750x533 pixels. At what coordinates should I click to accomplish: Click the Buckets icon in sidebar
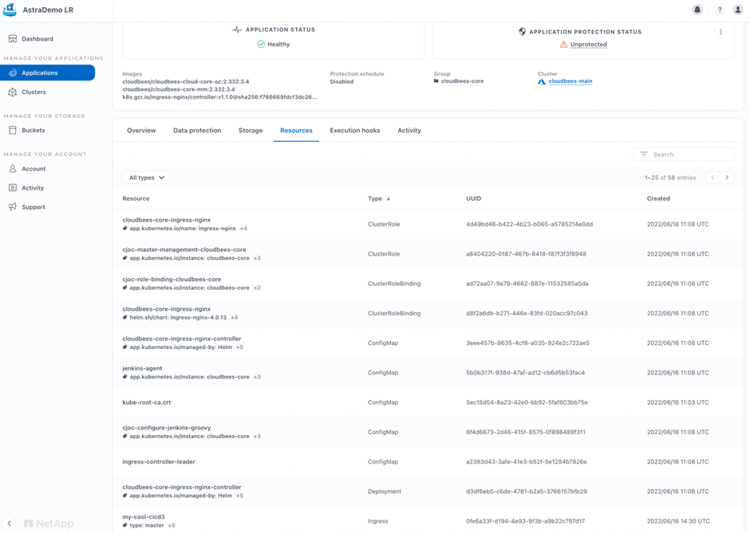point(12,130)
